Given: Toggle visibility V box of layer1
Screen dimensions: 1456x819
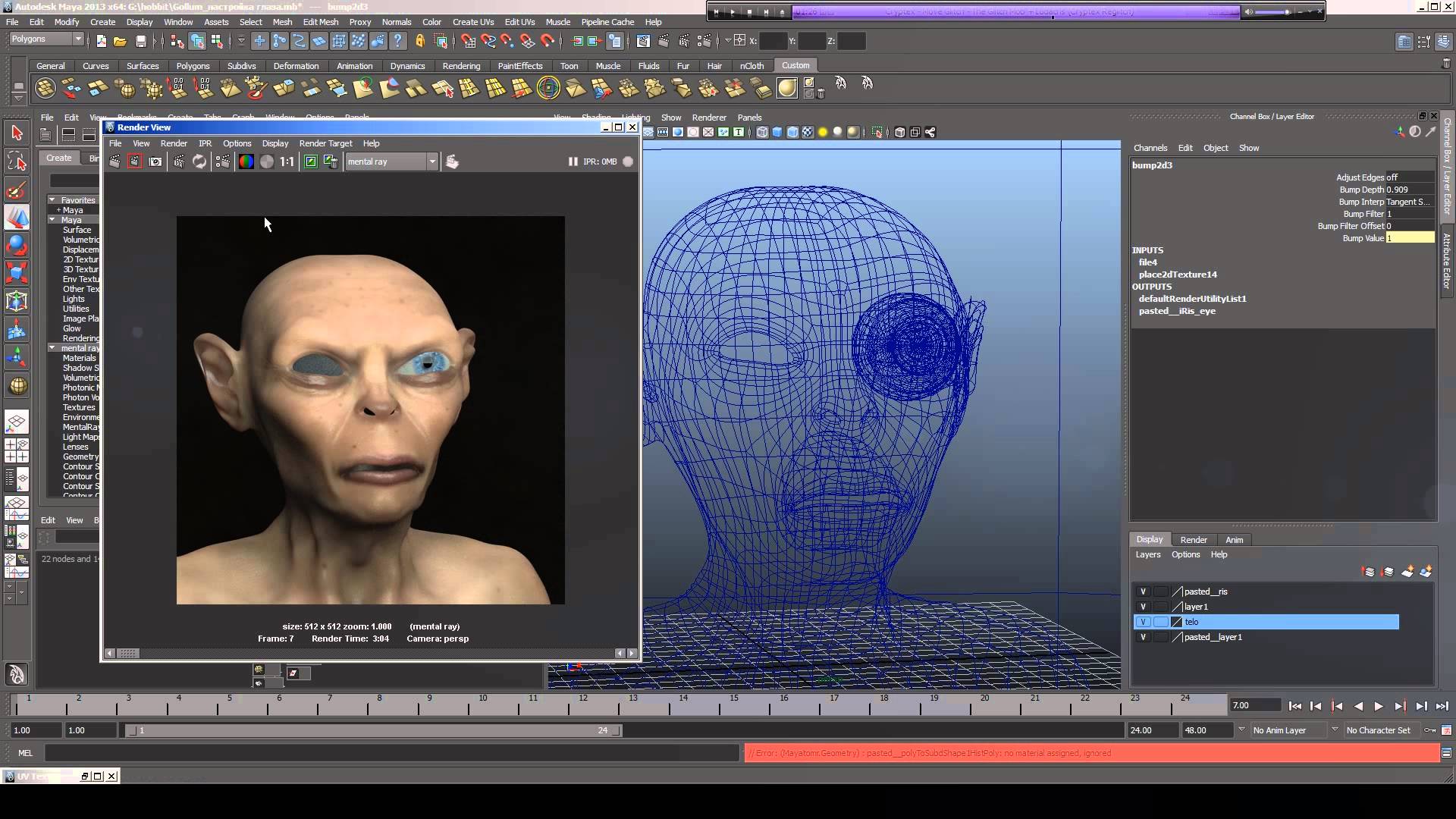Looking at the screenshot, I should tap(1143, 607).
